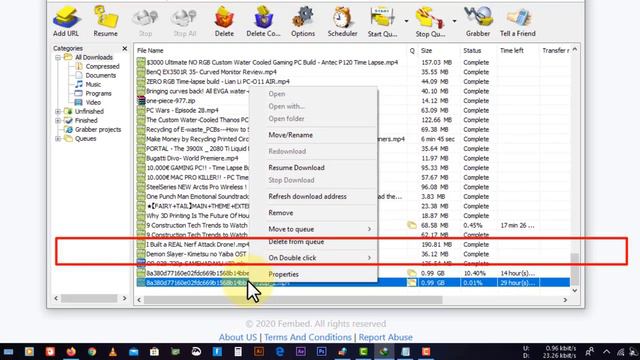This screenshot has height=360, width=640.
Task: Expand the Finished category node
Action: [x=58, y=120]
